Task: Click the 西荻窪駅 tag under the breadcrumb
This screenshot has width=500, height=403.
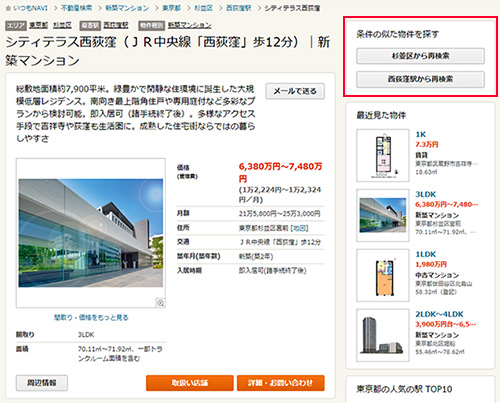Action: [116, 25]
